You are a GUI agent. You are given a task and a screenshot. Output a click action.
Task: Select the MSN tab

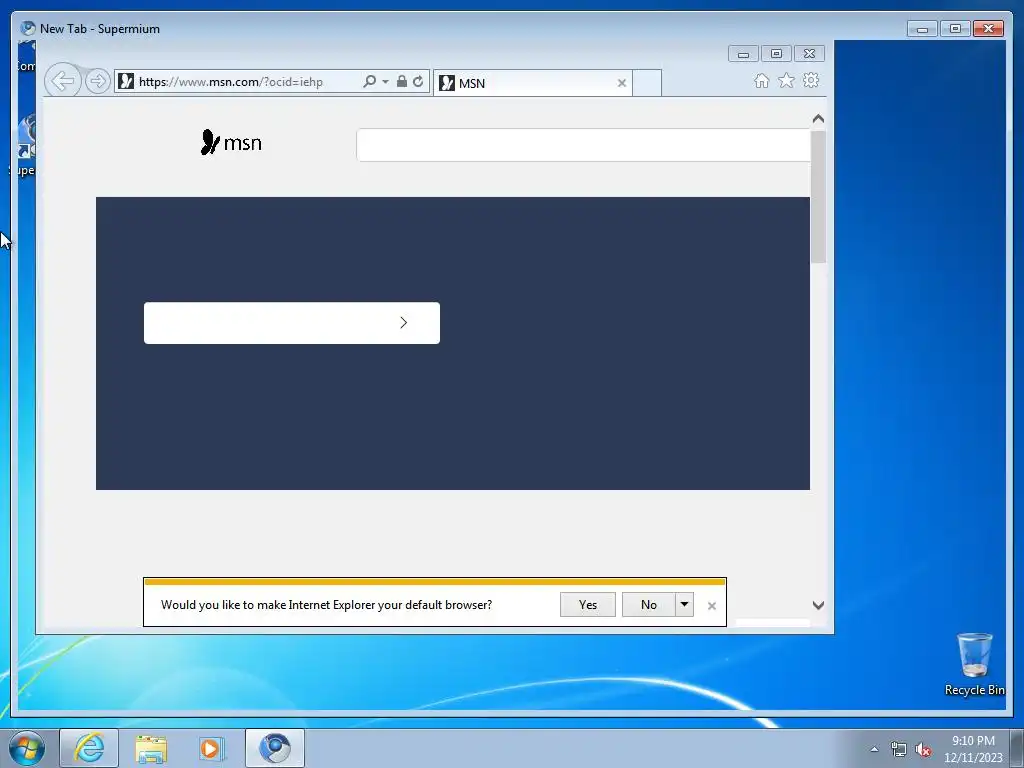coord(532,83)
